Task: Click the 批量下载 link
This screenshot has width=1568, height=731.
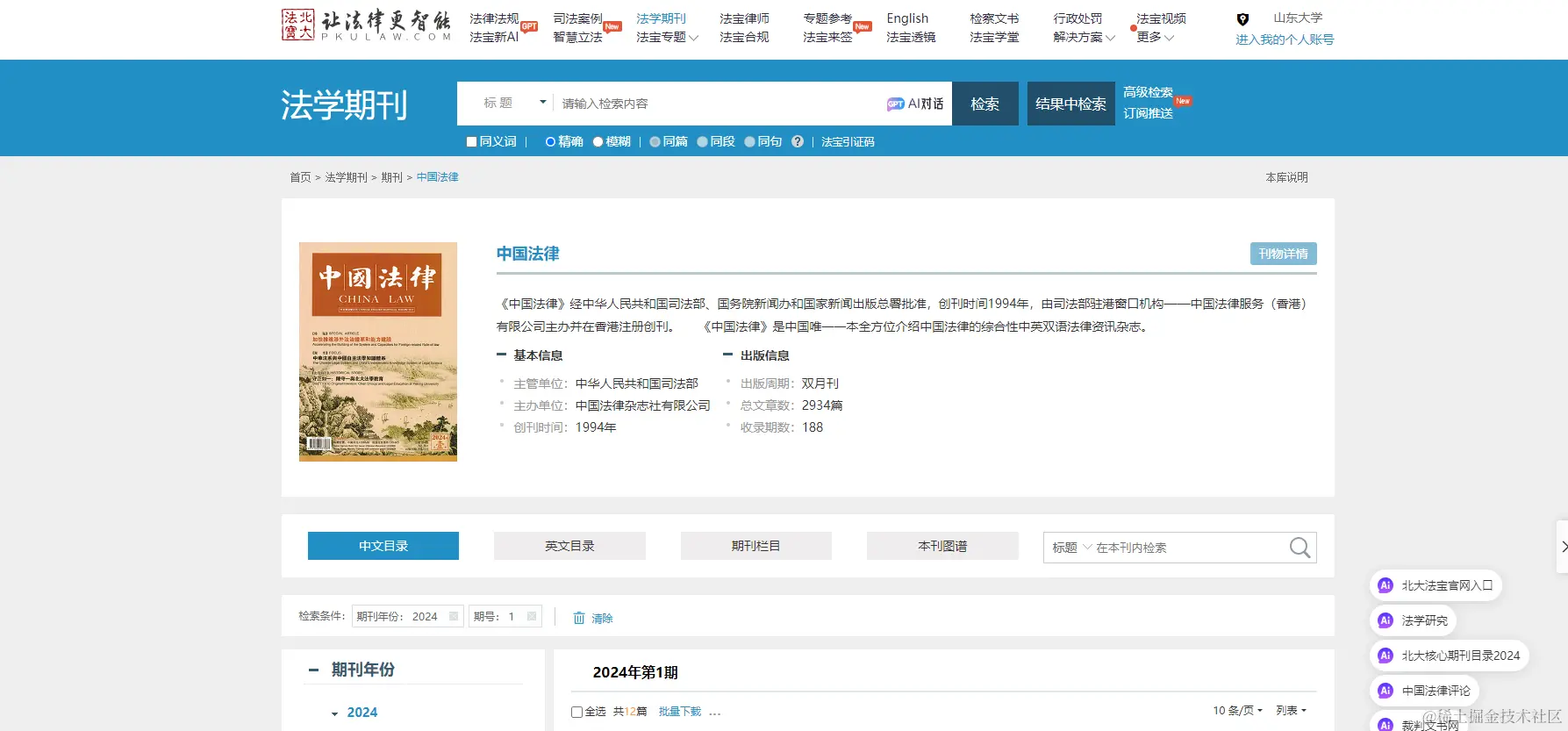Action: coord(680,712)
